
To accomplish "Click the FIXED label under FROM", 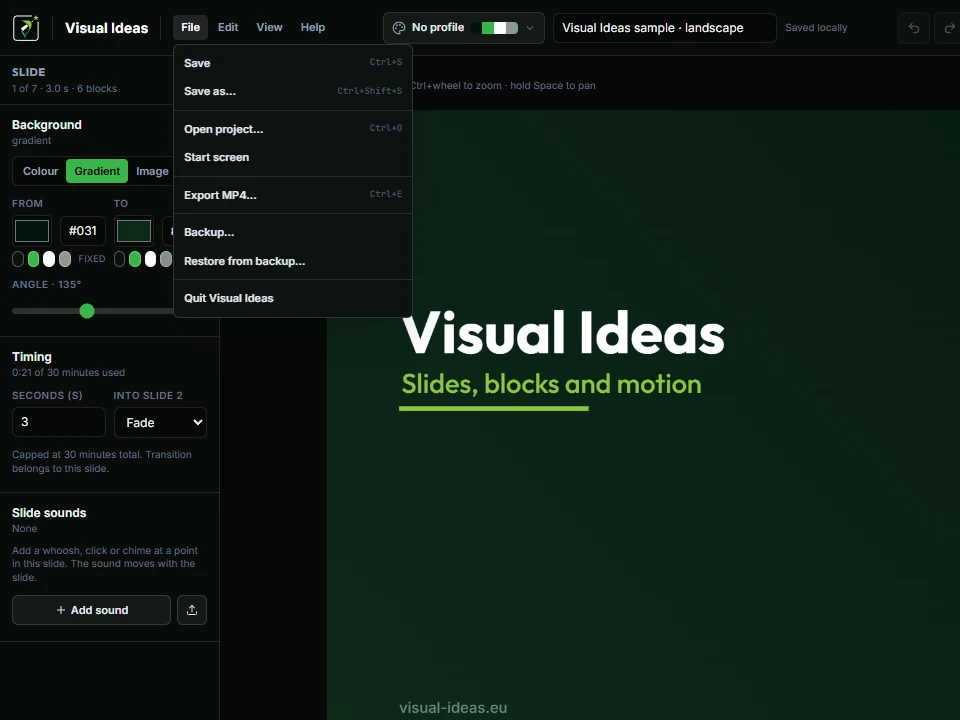I will tap(92, 259).
